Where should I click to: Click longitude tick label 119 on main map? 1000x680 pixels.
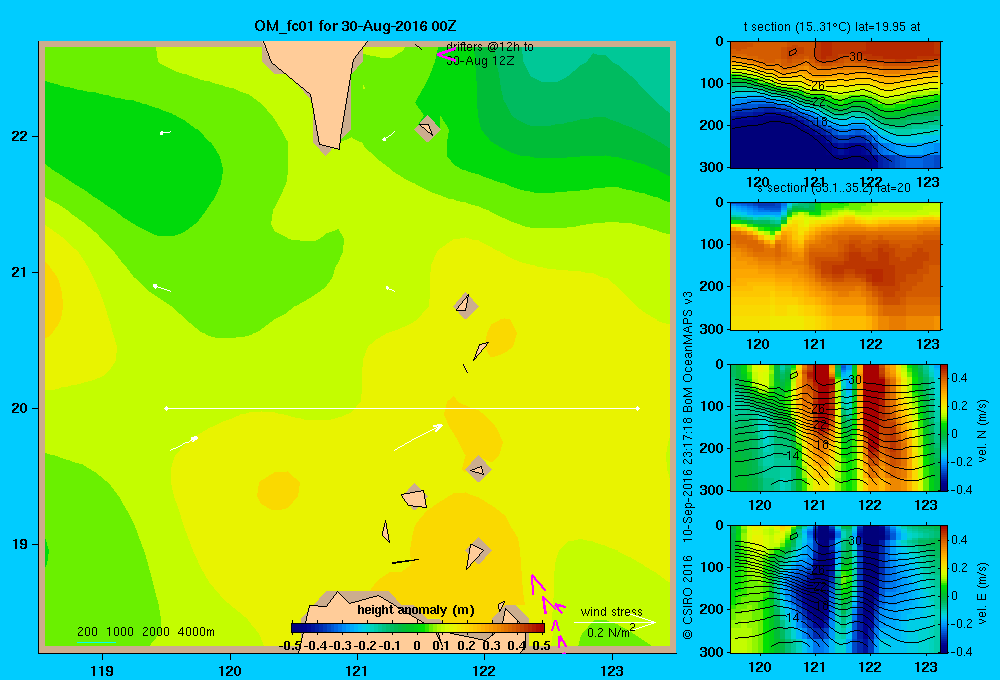click(102, 670)
